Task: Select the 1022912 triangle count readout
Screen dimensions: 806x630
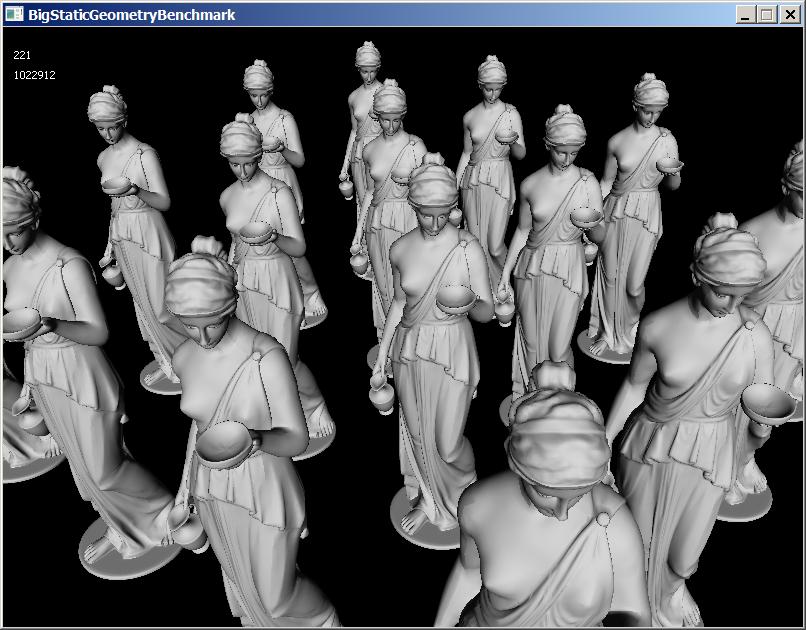Action: click(34, 75)
